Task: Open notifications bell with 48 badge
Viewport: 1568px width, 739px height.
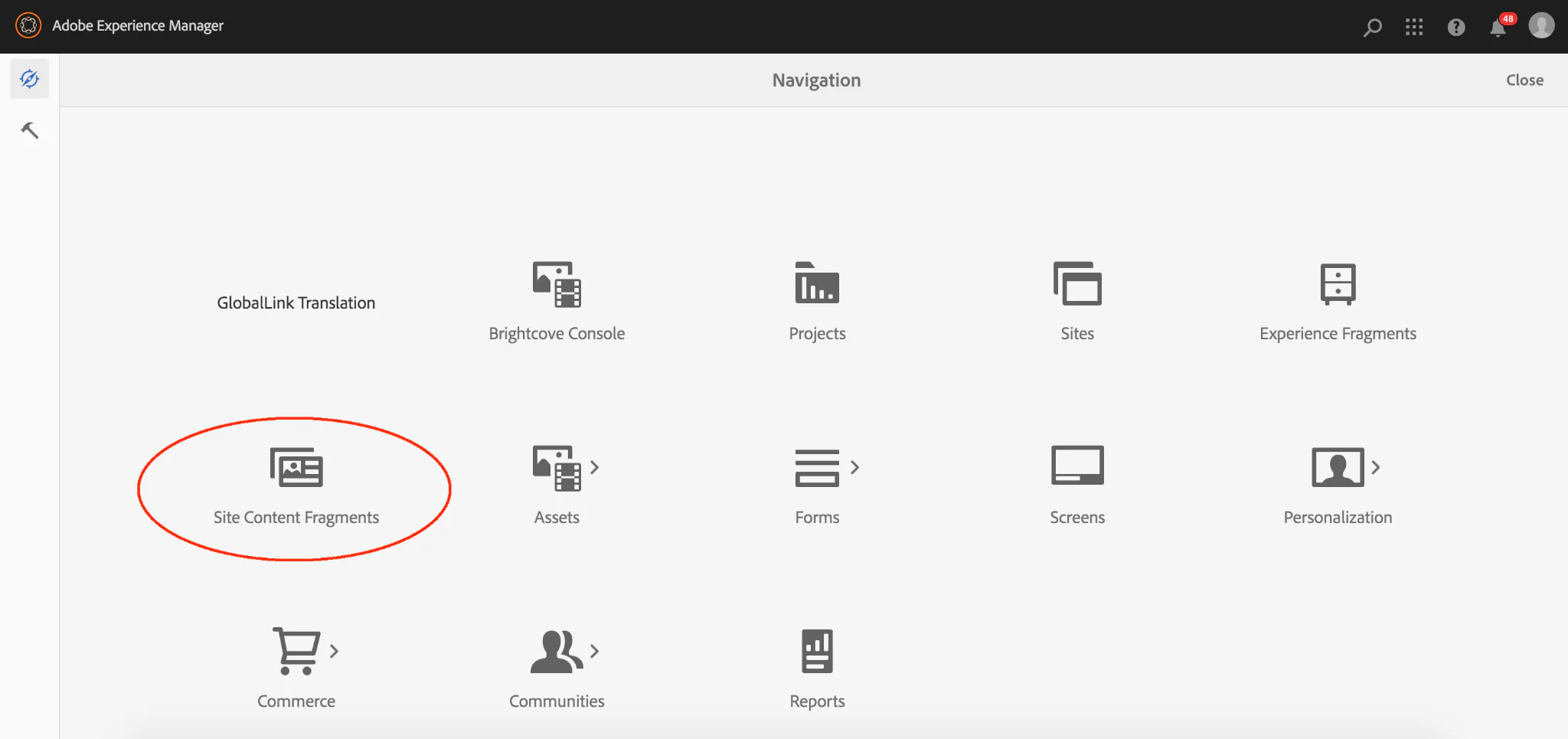Action: point(1499,27)
